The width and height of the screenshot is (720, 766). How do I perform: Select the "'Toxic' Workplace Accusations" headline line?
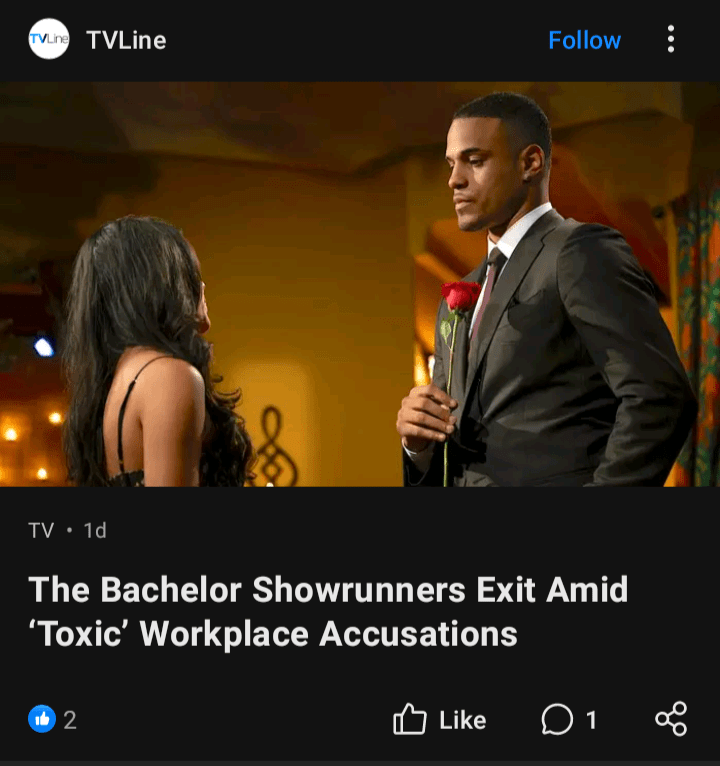pos(273,634)
